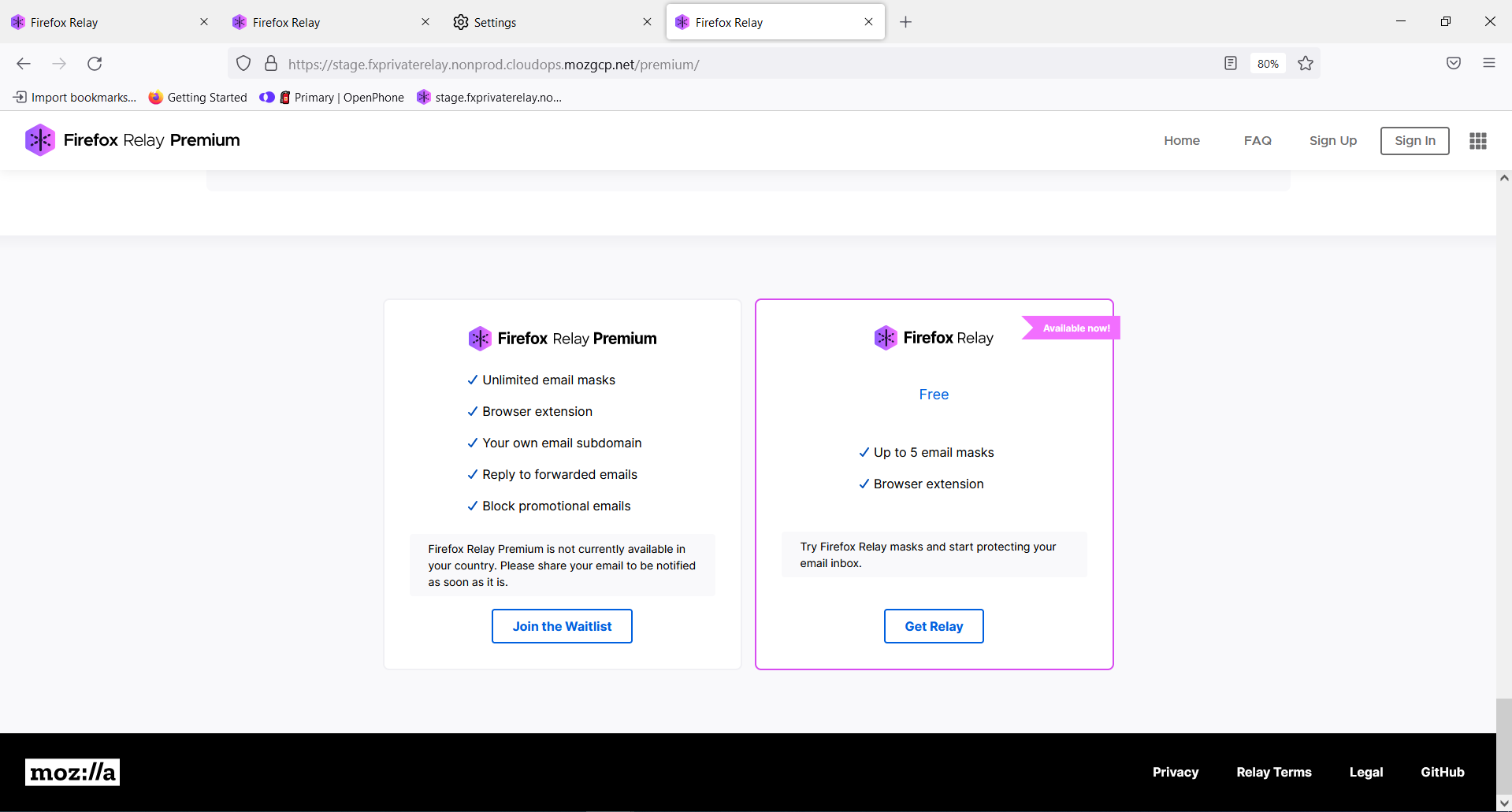
Task: Bookmark this page using the star icon
Action: pyautogui.click(x=1305, y=63)
